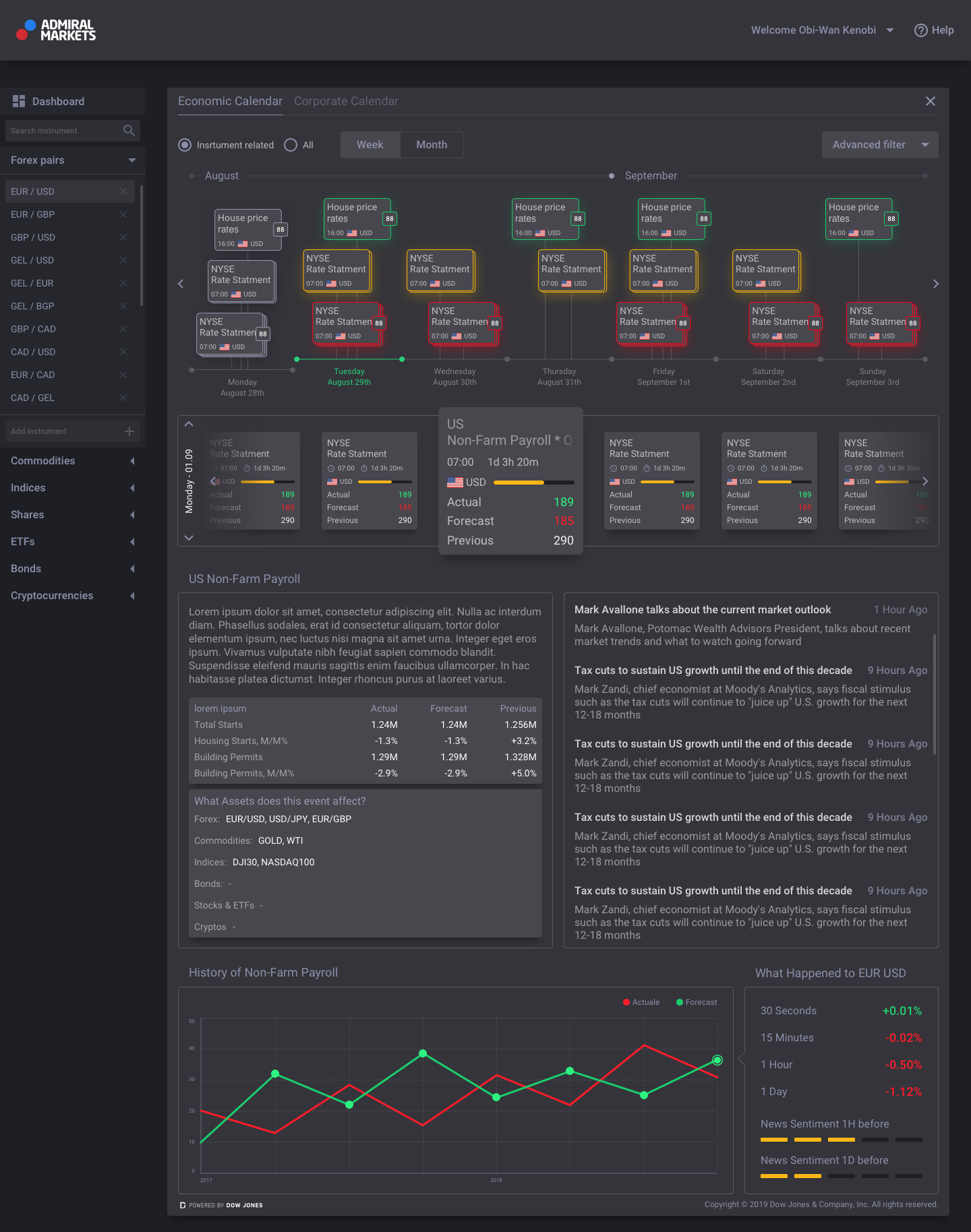Collapse the Forex pairs section

click(x=132, y=160)
